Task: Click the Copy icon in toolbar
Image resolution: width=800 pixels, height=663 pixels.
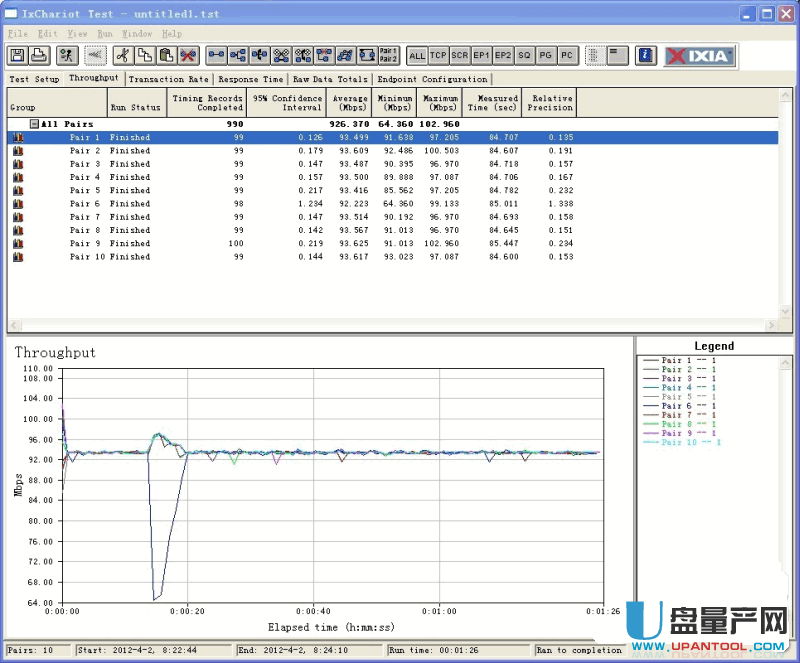Action: click(145, 56)
